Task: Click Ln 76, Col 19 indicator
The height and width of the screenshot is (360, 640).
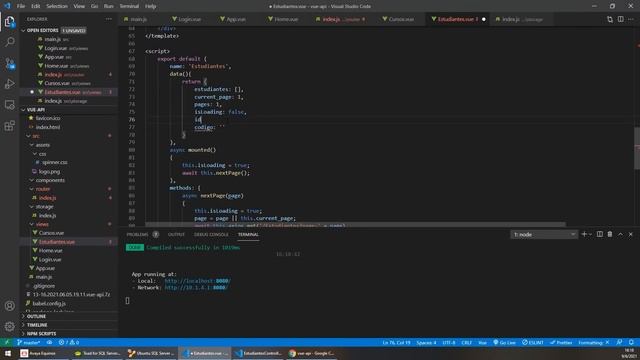Action: coord(396,342)
